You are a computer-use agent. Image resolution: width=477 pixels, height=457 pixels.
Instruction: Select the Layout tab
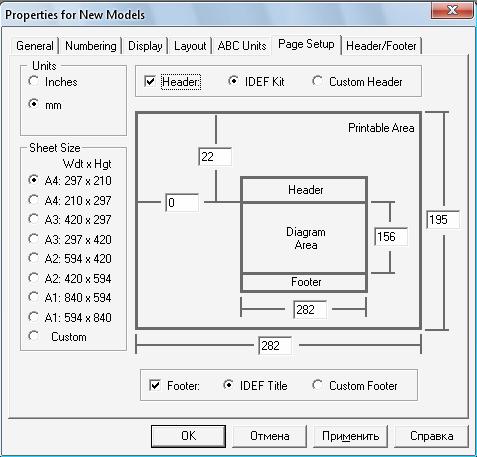(190, 46)
